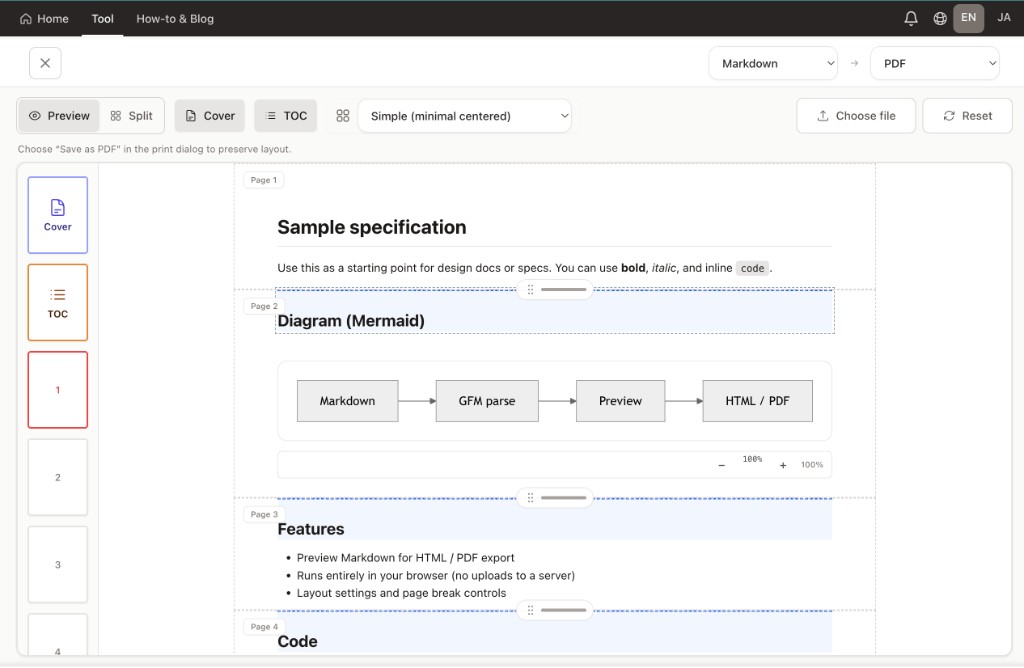Open the Tool tab
This screenshot has height=668, width=1024.
click(103, 18)
